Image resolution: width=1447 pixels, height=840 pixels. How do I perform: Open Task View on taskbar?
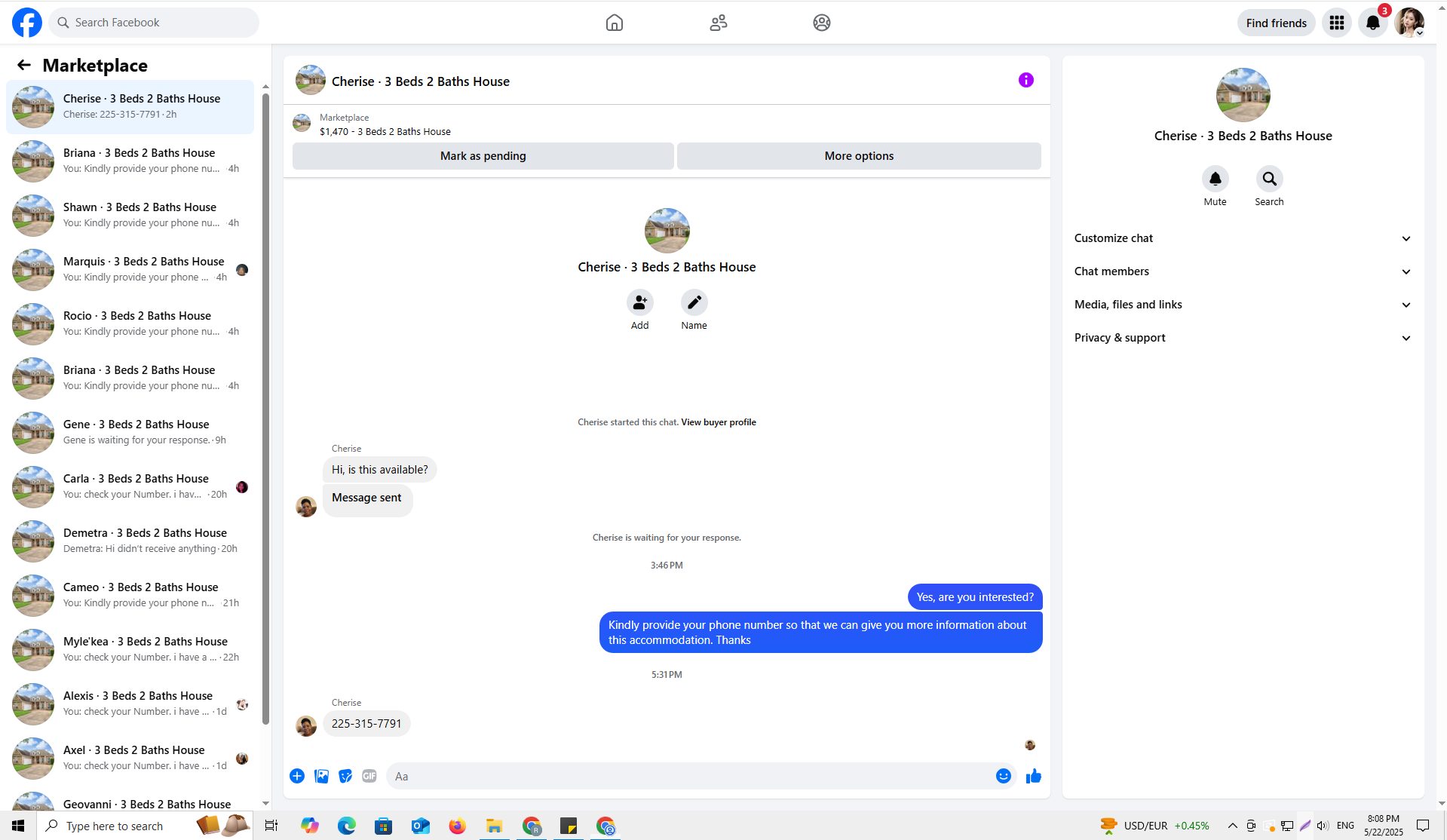point(271,826)
